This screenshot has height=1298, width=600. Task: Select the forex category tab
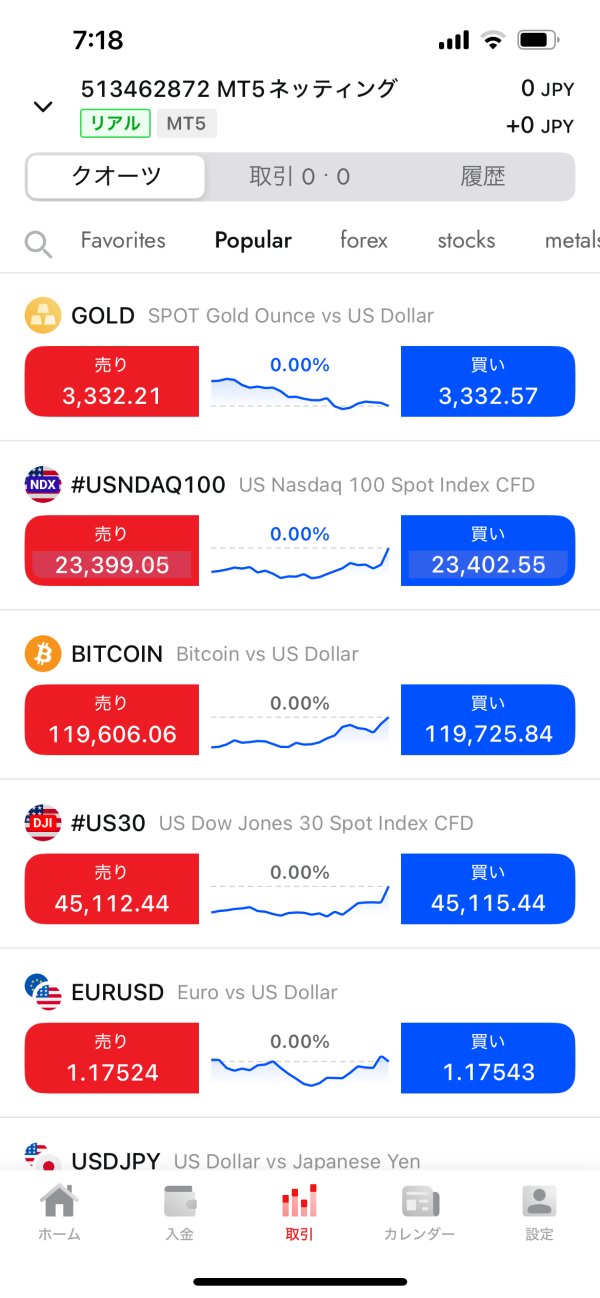pos(363,241)
